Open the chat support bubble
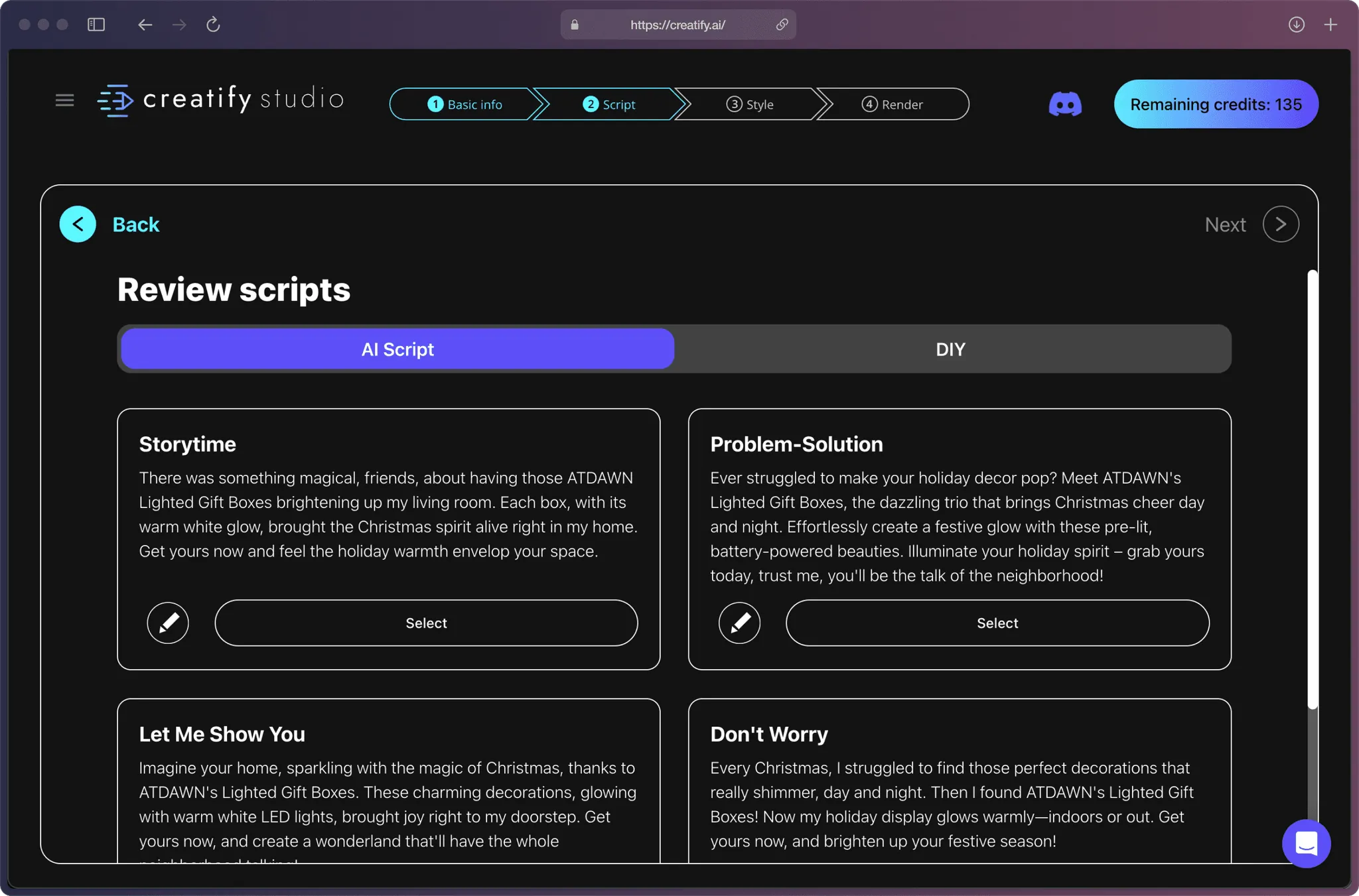This screenshot has height=896, width=1359. tap(1306, 844)
